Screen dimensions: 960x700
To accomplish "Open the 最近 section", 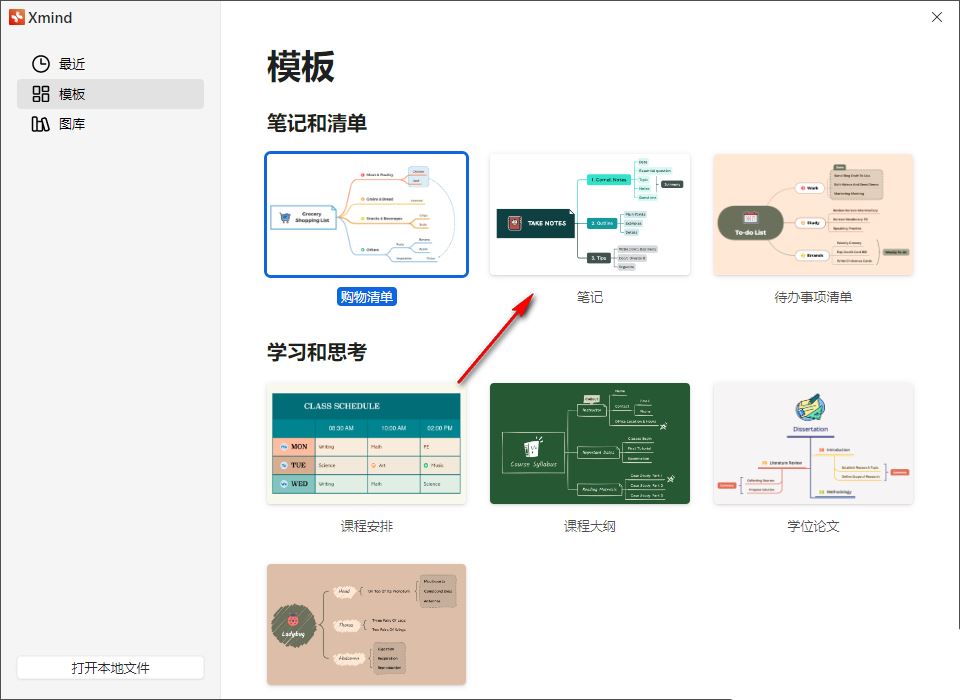I will tap(110, 64).
